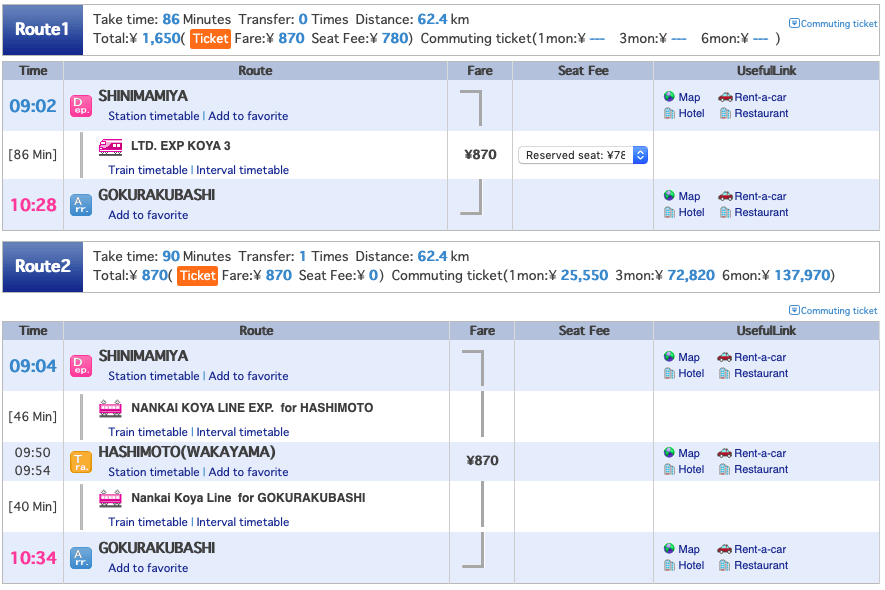Click the Route2 header label
885x590 pixels.
43,266
